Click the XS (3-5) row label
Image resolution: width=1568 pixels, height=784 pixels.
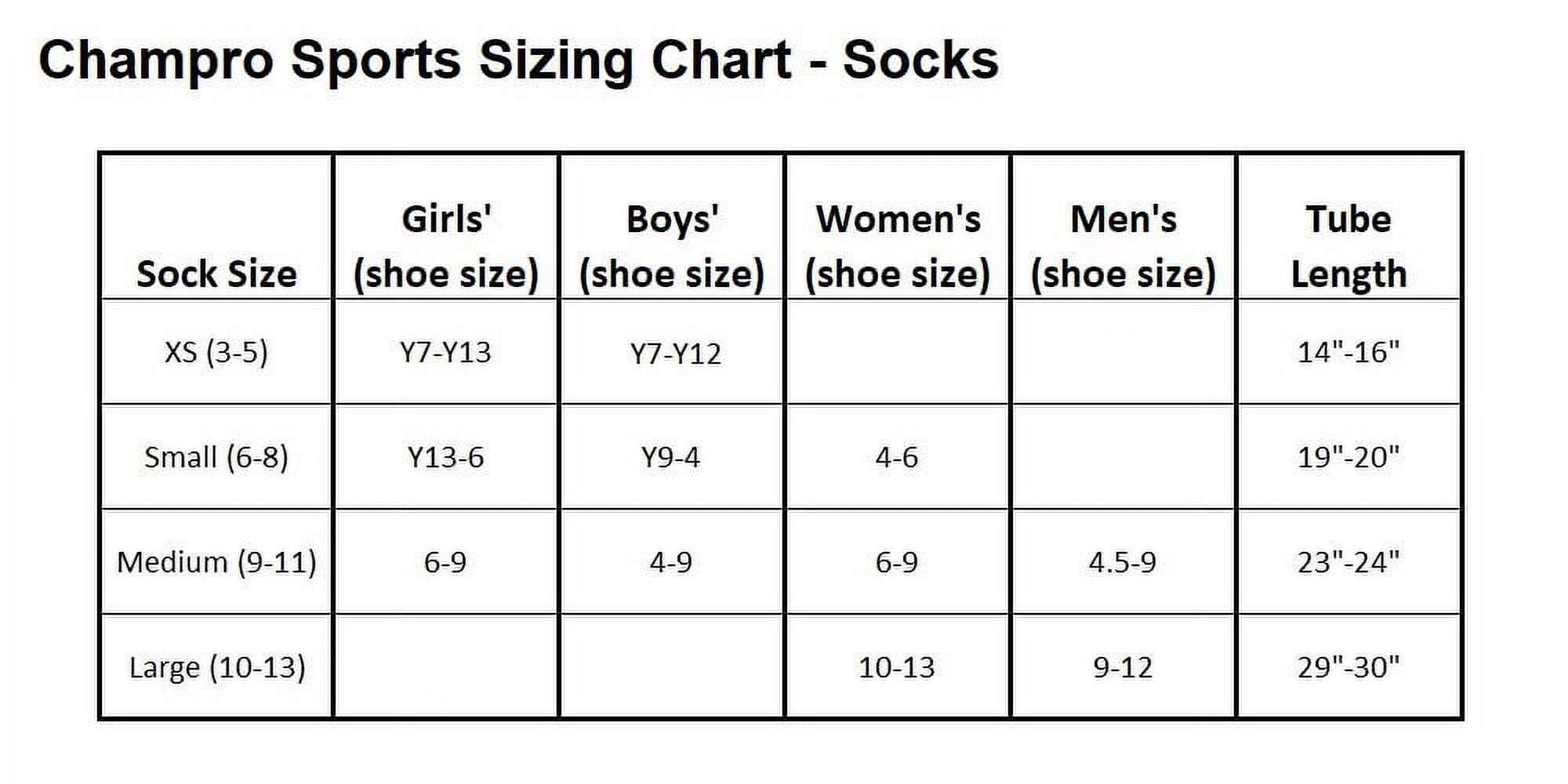point(216,352)
